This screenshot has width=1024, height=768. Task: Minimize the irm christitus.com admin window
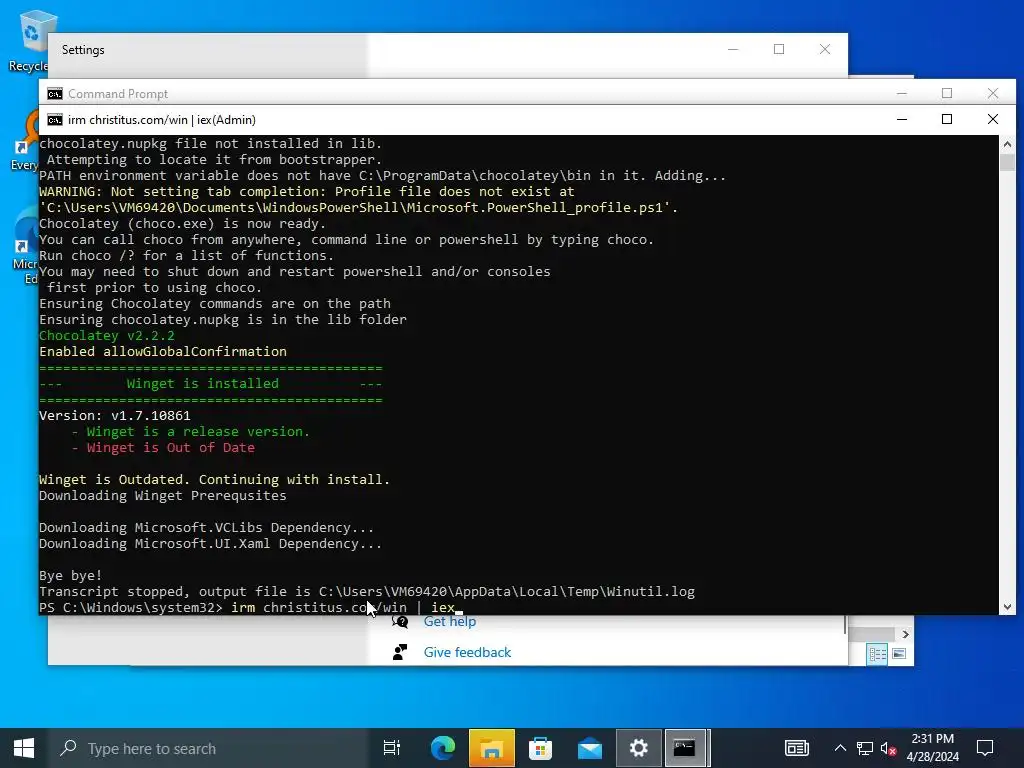click(x=902, y=120)
